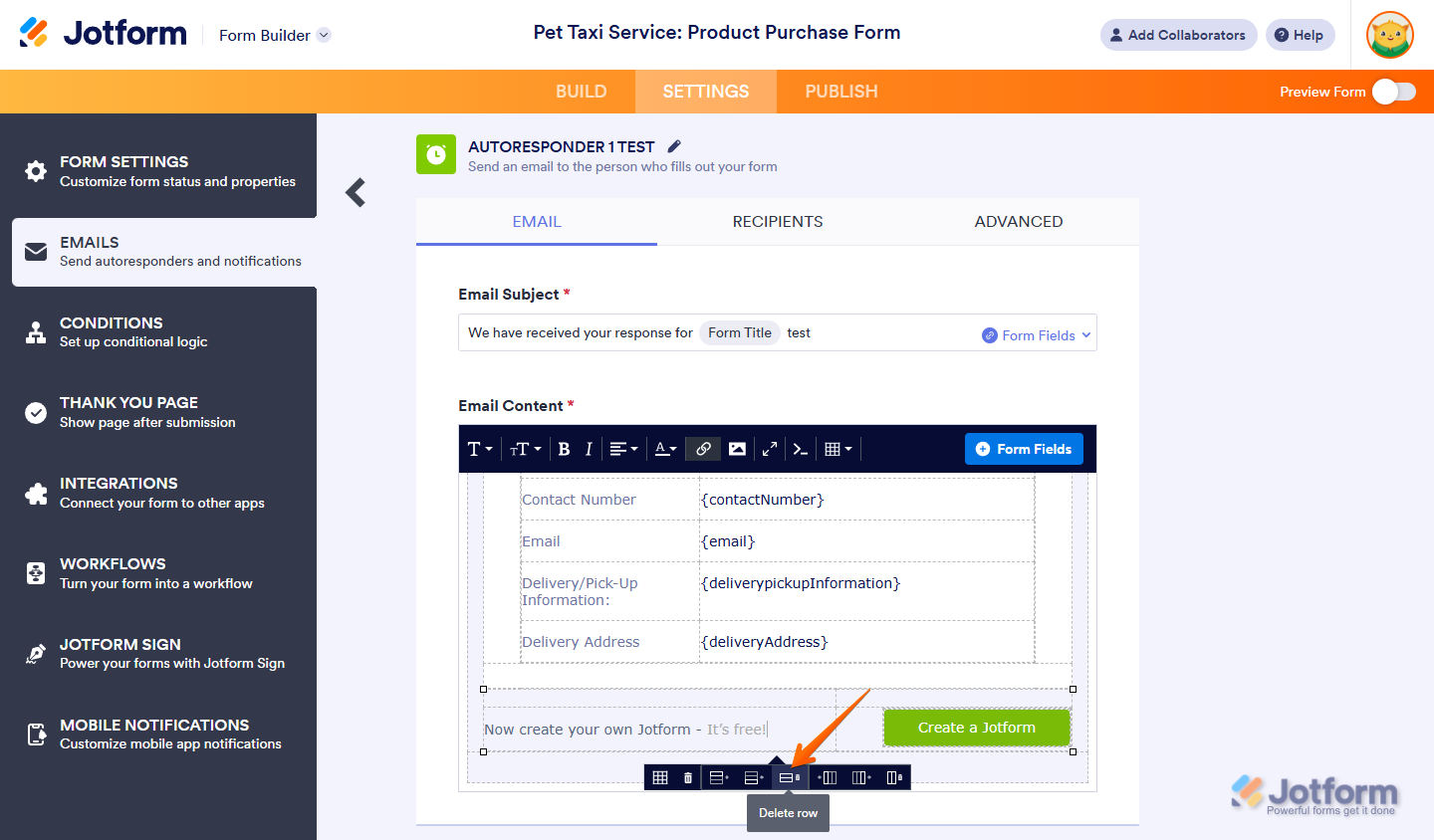The image size is (1434, 840).
Task: Open the text color dropdown
Action: point(665,449)
